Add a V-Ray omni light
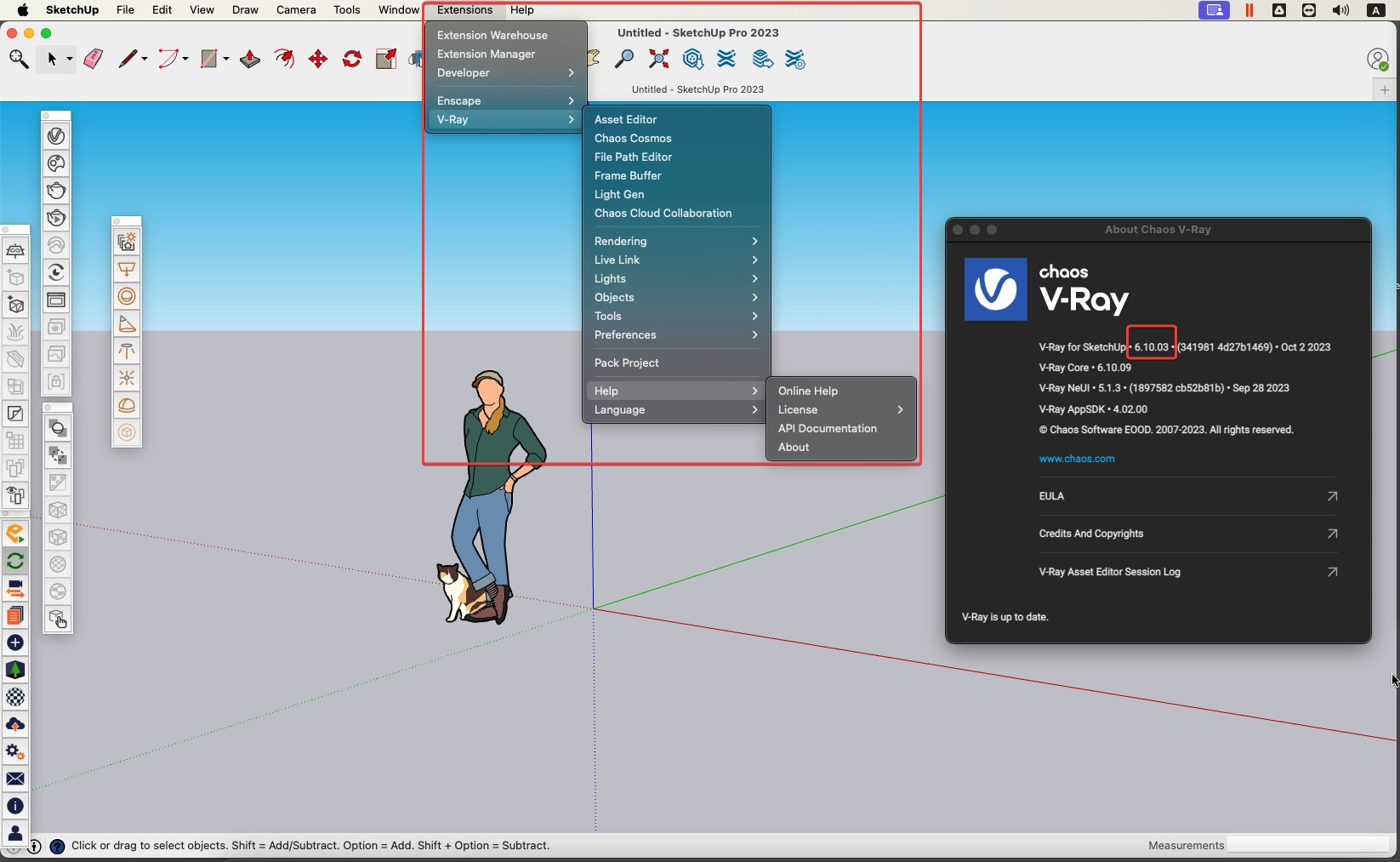This screenshot has height=862, width=1400. [x=127, y=379]
